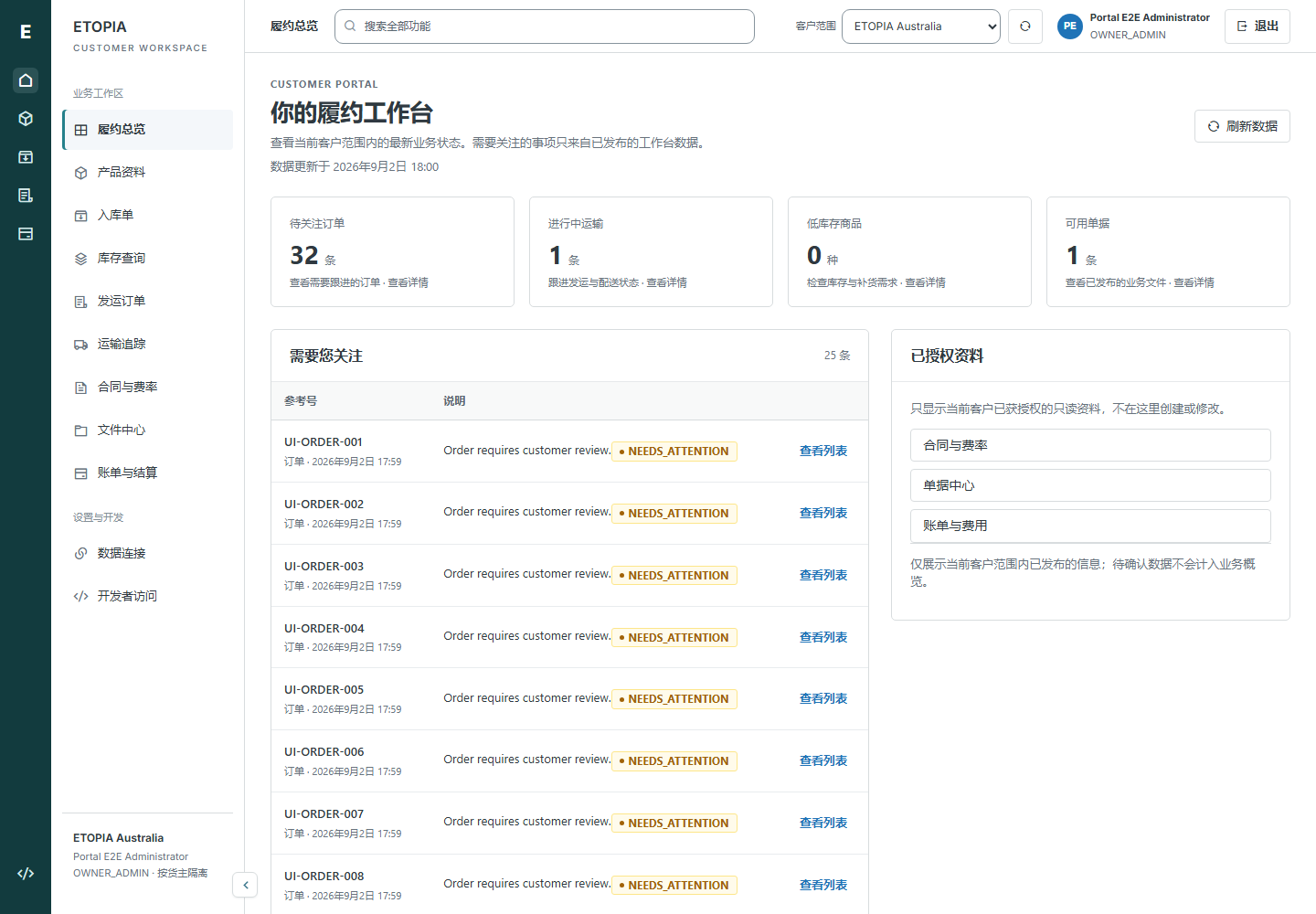Click the 单据中心 authorized resource button

[x=1090, y=485]
